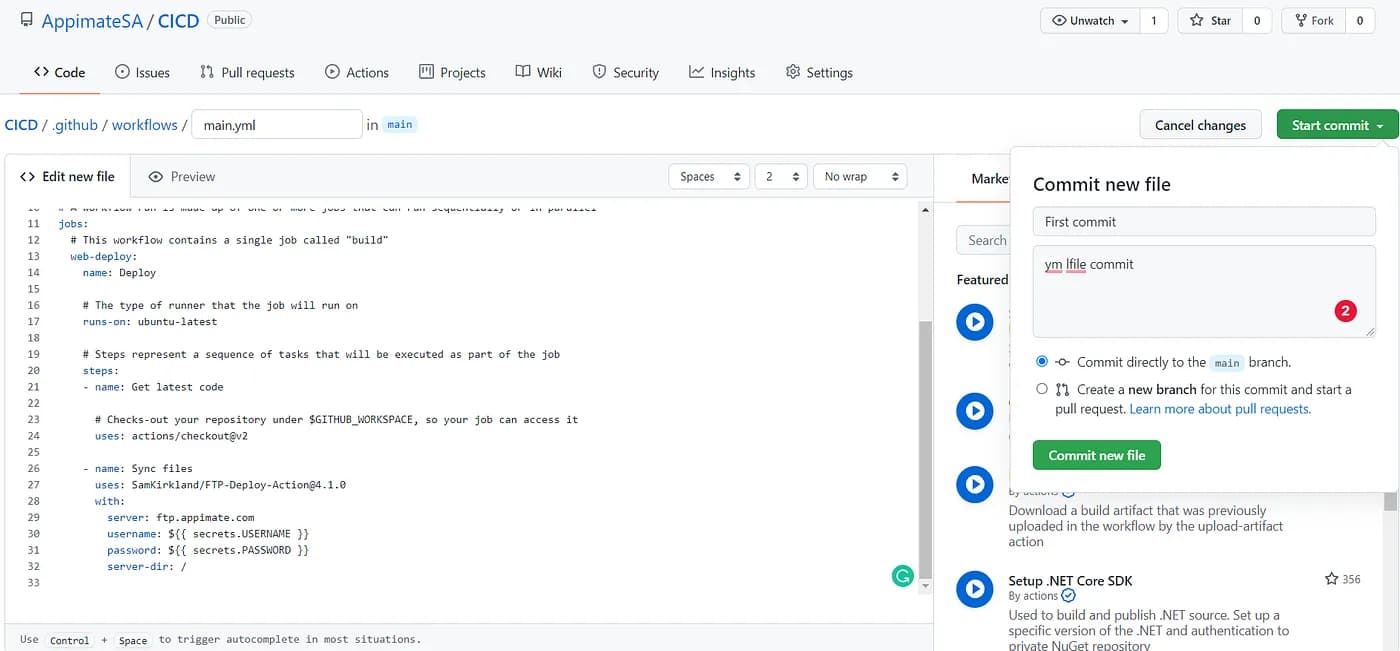This screenshot has width=1400, height=651.
Task: Open the Spaces indent mode dropdown
Action: point(708,176)
